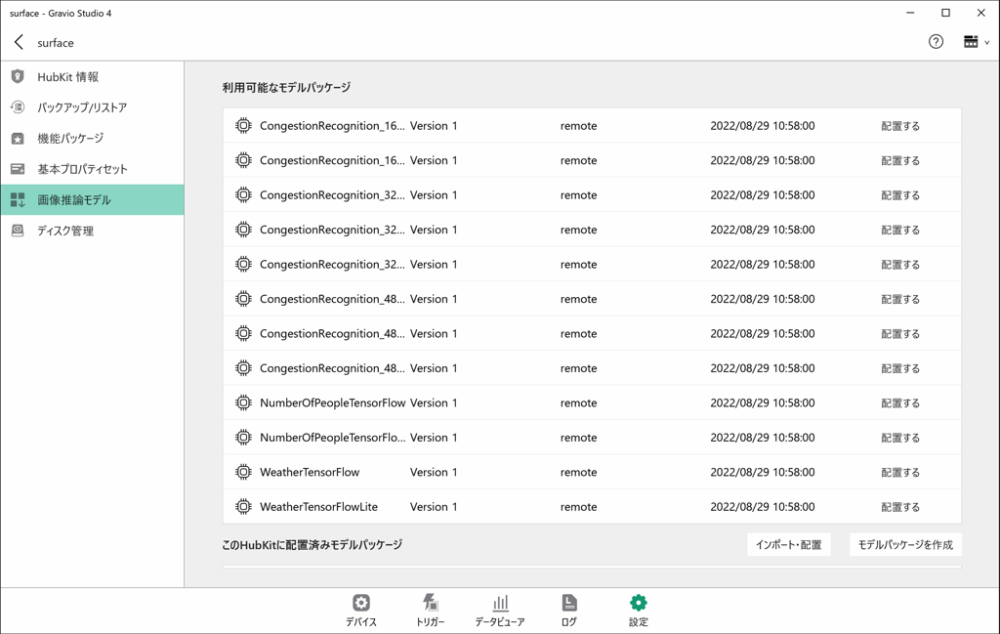Open the ログ document icon
Screen dimensions: 1000x634
pyautogui.click(x=569, y=603)
